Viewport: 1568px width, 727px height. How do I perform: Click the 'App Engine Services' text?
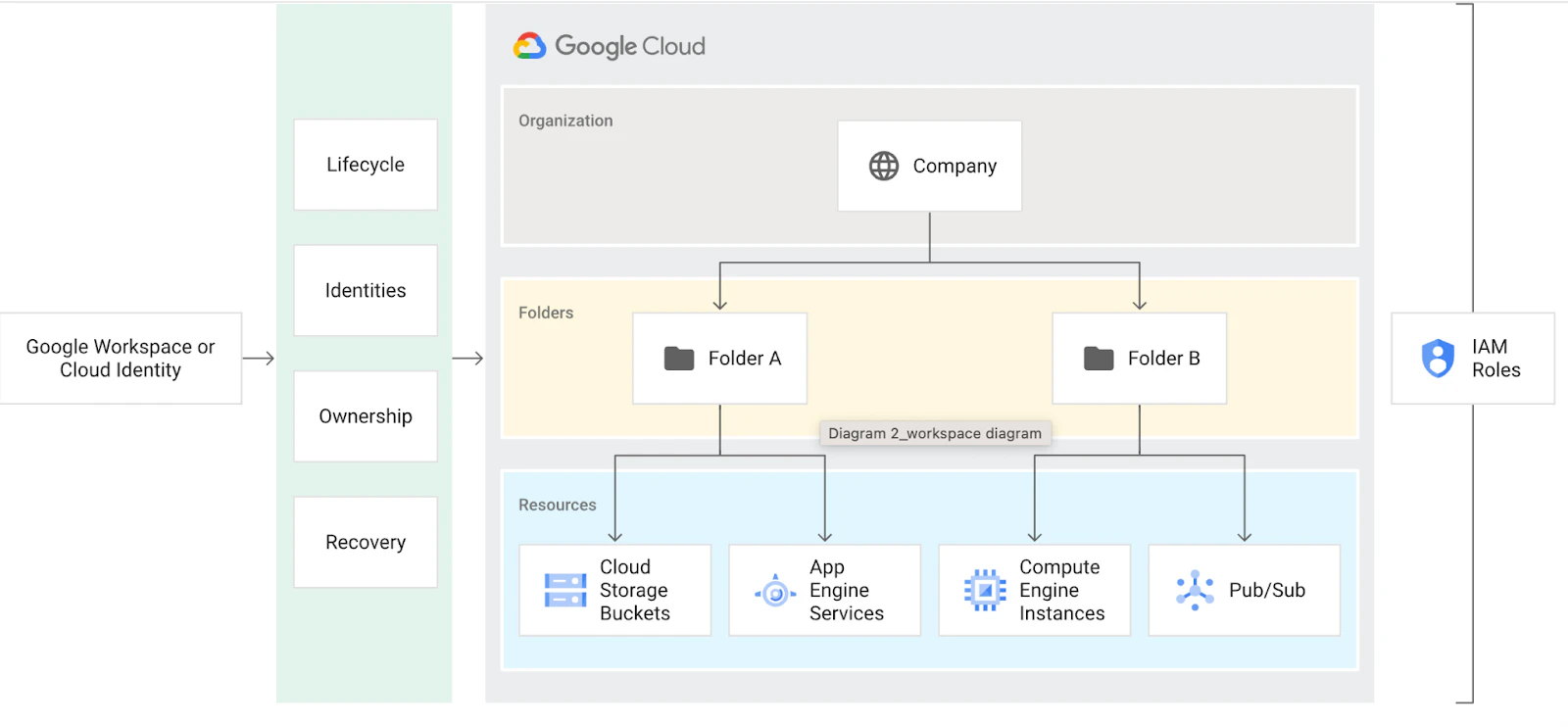point(847,590)
